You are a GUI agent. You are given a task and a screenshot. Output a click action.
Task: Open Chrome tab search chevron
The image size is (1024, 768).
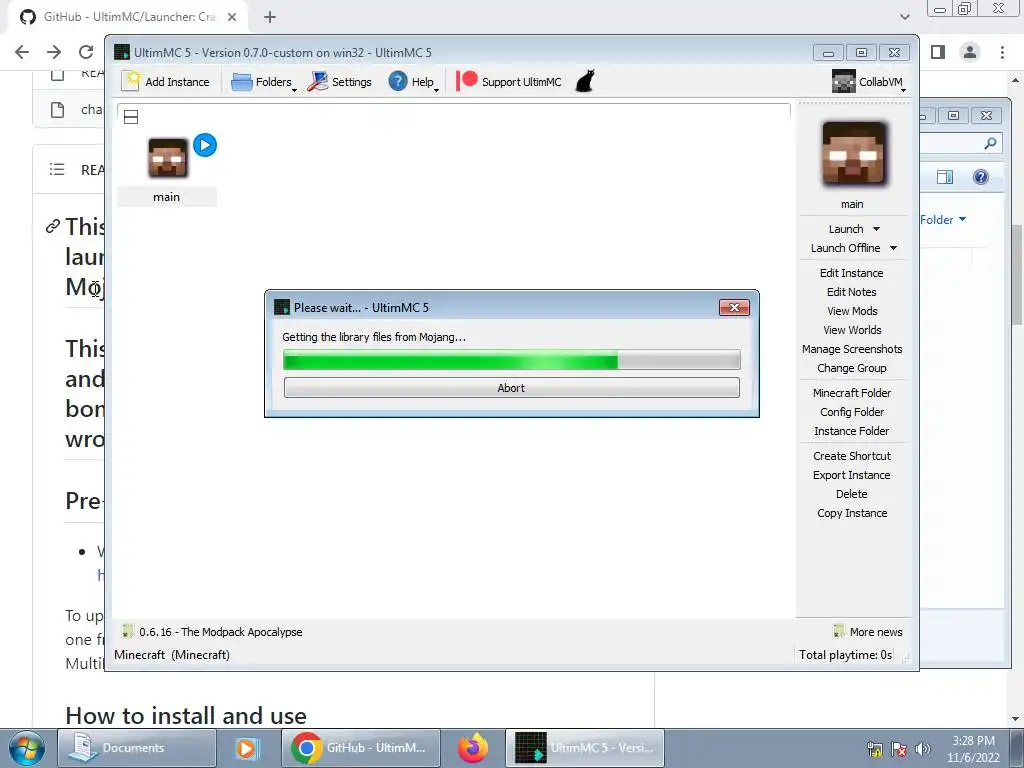[904, 17]
